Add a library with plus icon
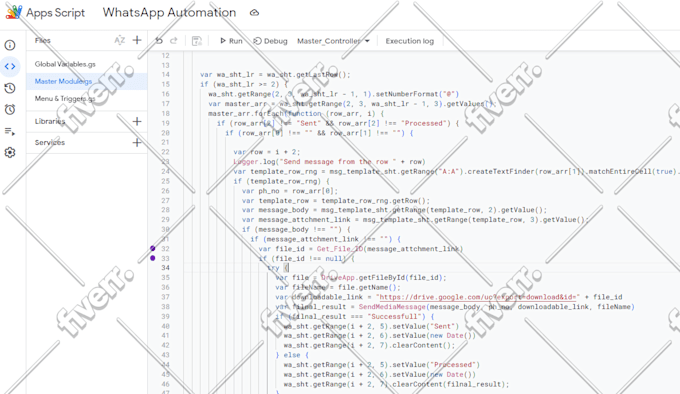Viewport: 680px width, 394px height. point(137,121)
